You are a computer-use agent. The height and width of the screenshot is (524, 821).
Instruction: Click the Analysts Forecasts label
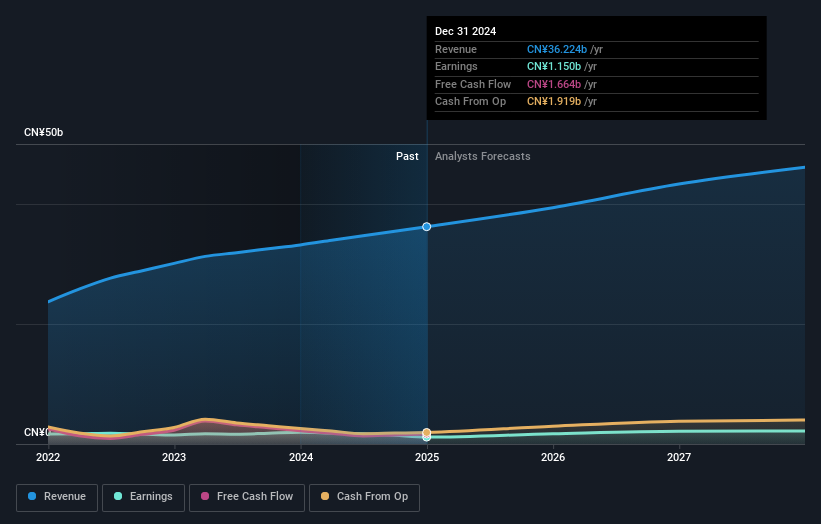point(483,157)
